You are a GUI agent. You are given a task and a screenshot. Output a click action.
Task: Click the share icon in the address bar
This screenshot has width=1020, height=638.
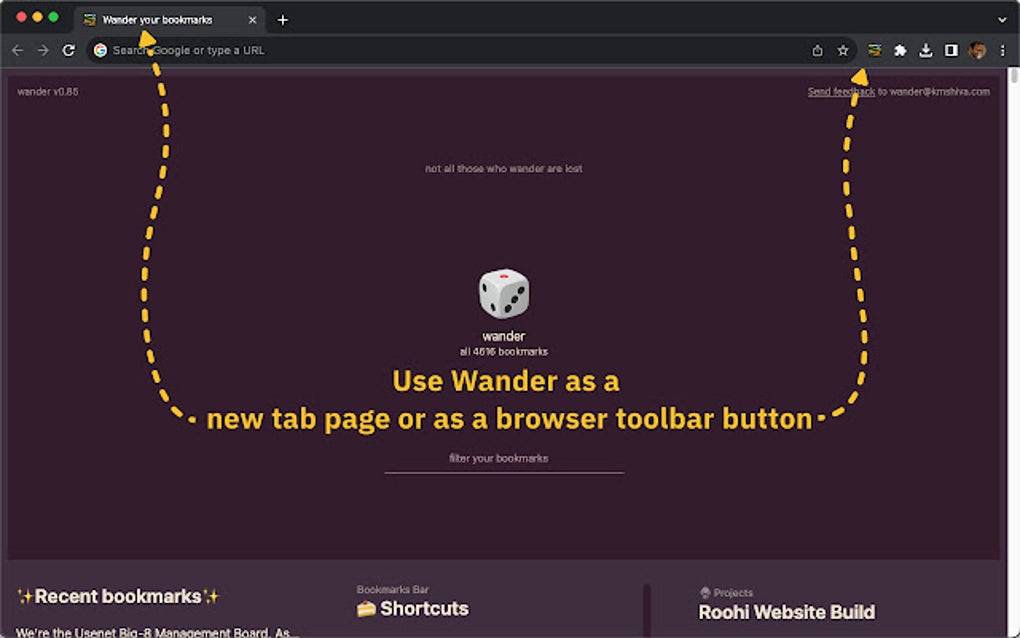818,49
